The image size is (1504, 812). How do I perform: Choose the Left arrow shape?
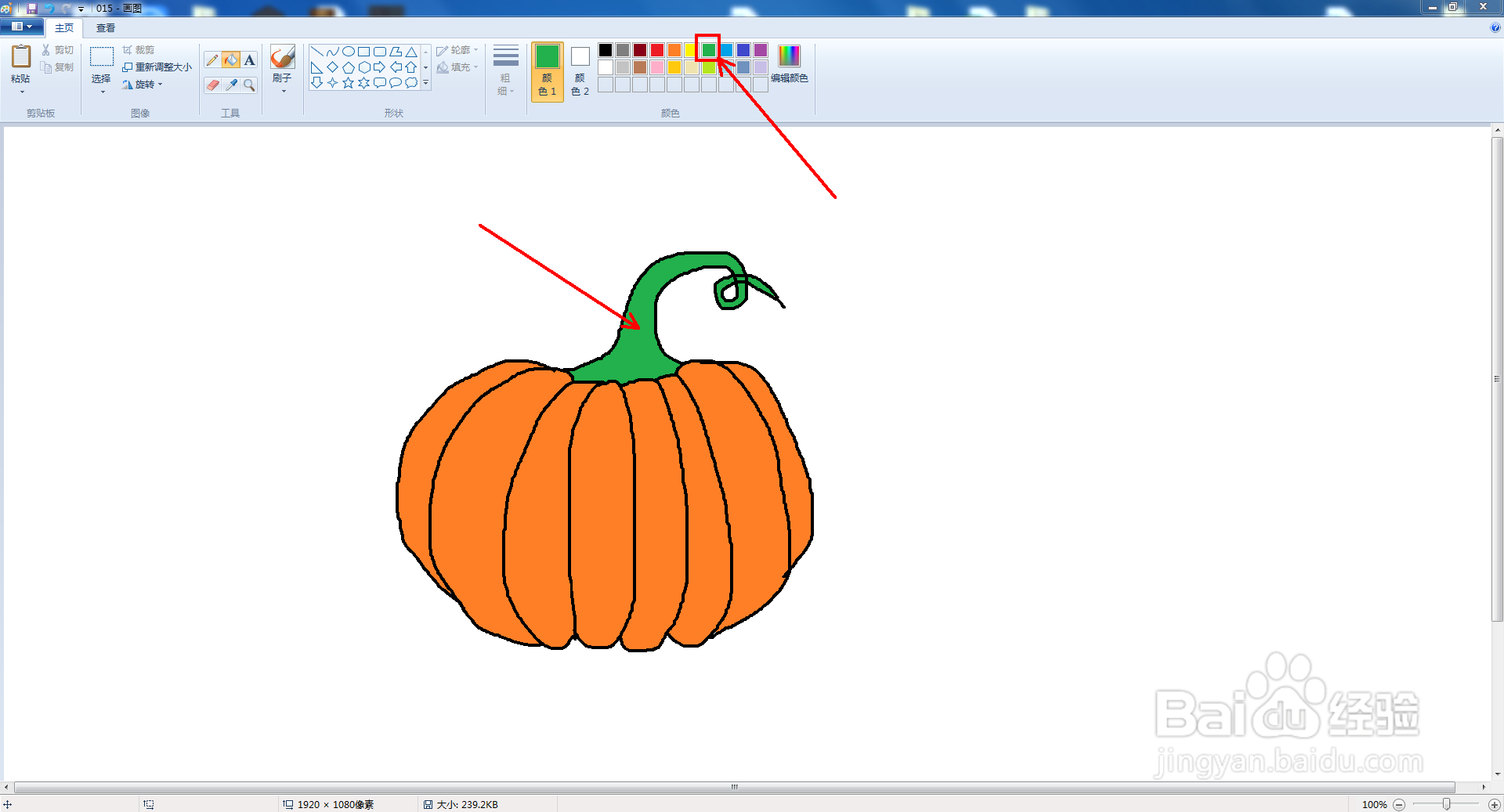click(x=396, y=67)
